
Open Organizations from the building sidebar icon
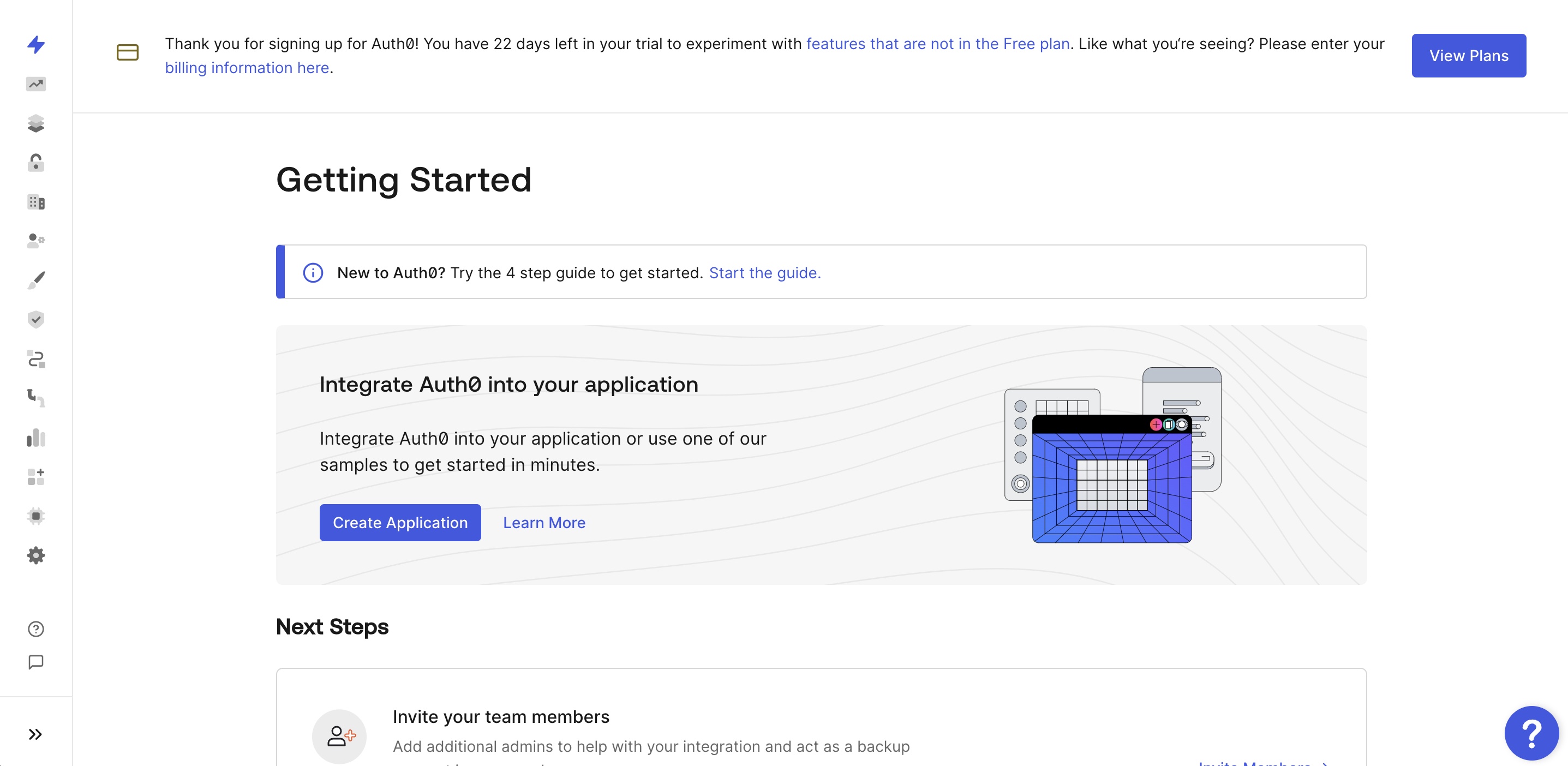(36, 202)
